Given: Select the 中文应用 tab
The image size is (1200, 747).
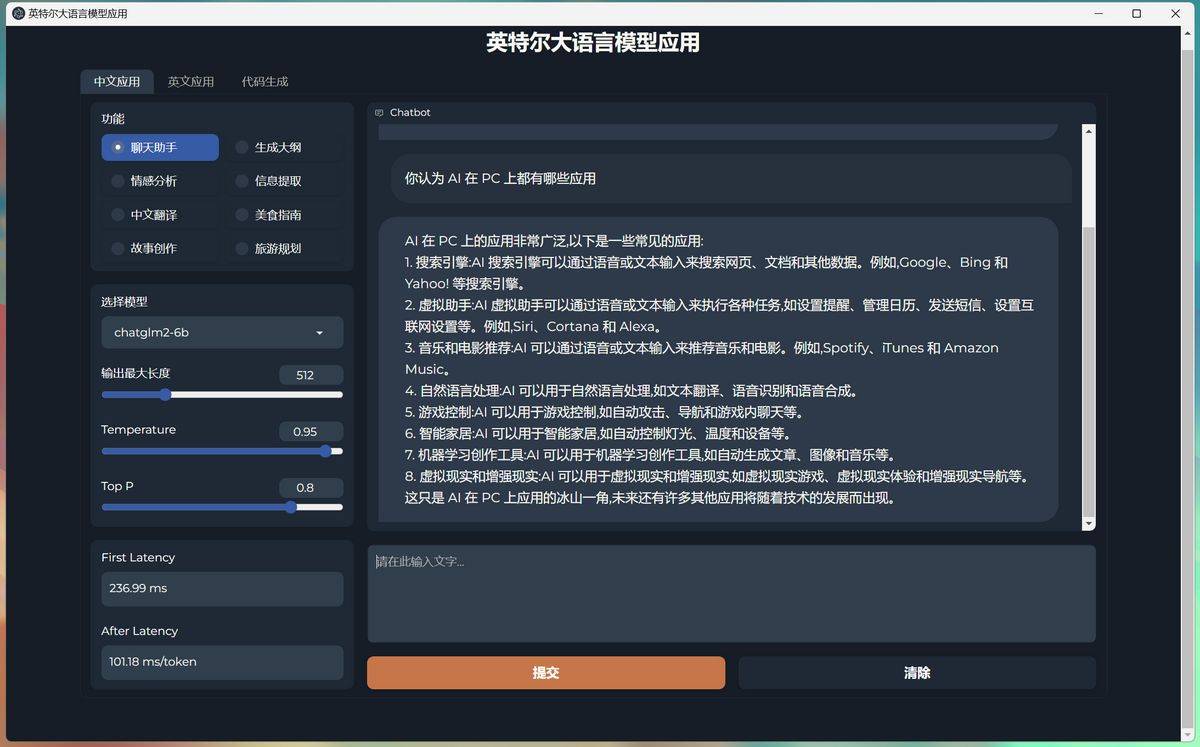Looking at the screenshot, I should [117, 81].
